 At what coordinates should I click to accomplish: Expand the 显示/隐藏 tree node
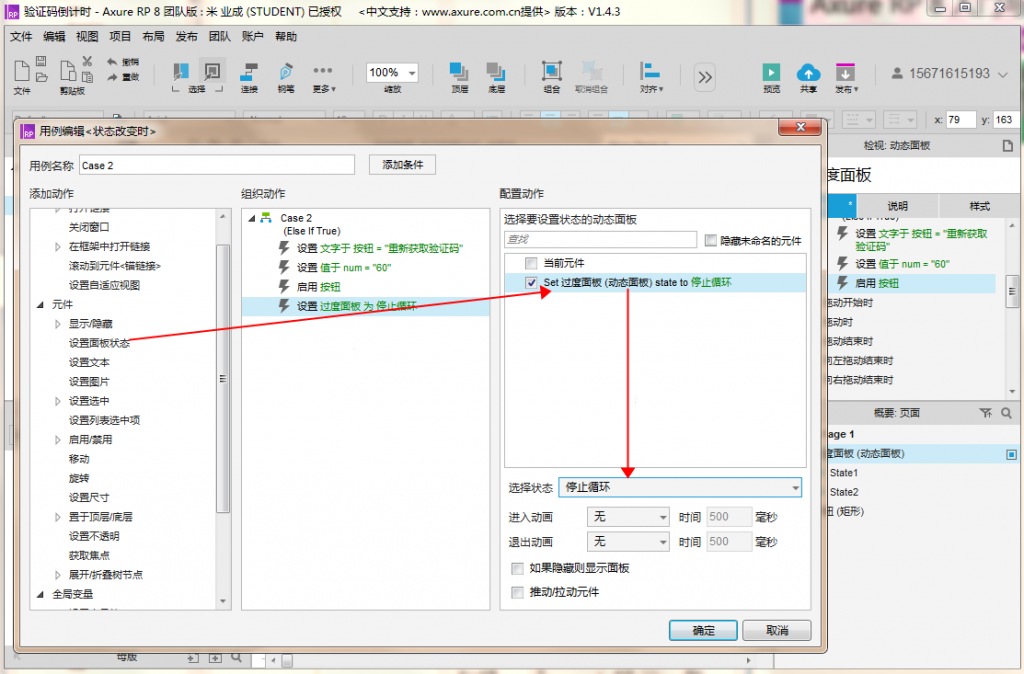pos(58,324)
